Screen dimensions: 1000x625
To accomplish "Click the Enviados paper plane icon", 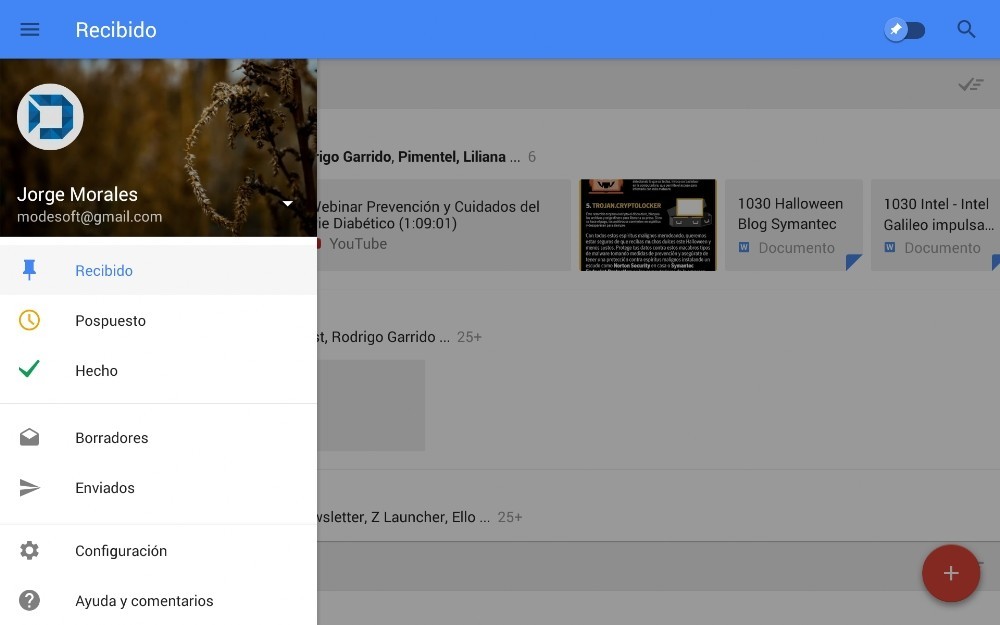I will (30, 488).
